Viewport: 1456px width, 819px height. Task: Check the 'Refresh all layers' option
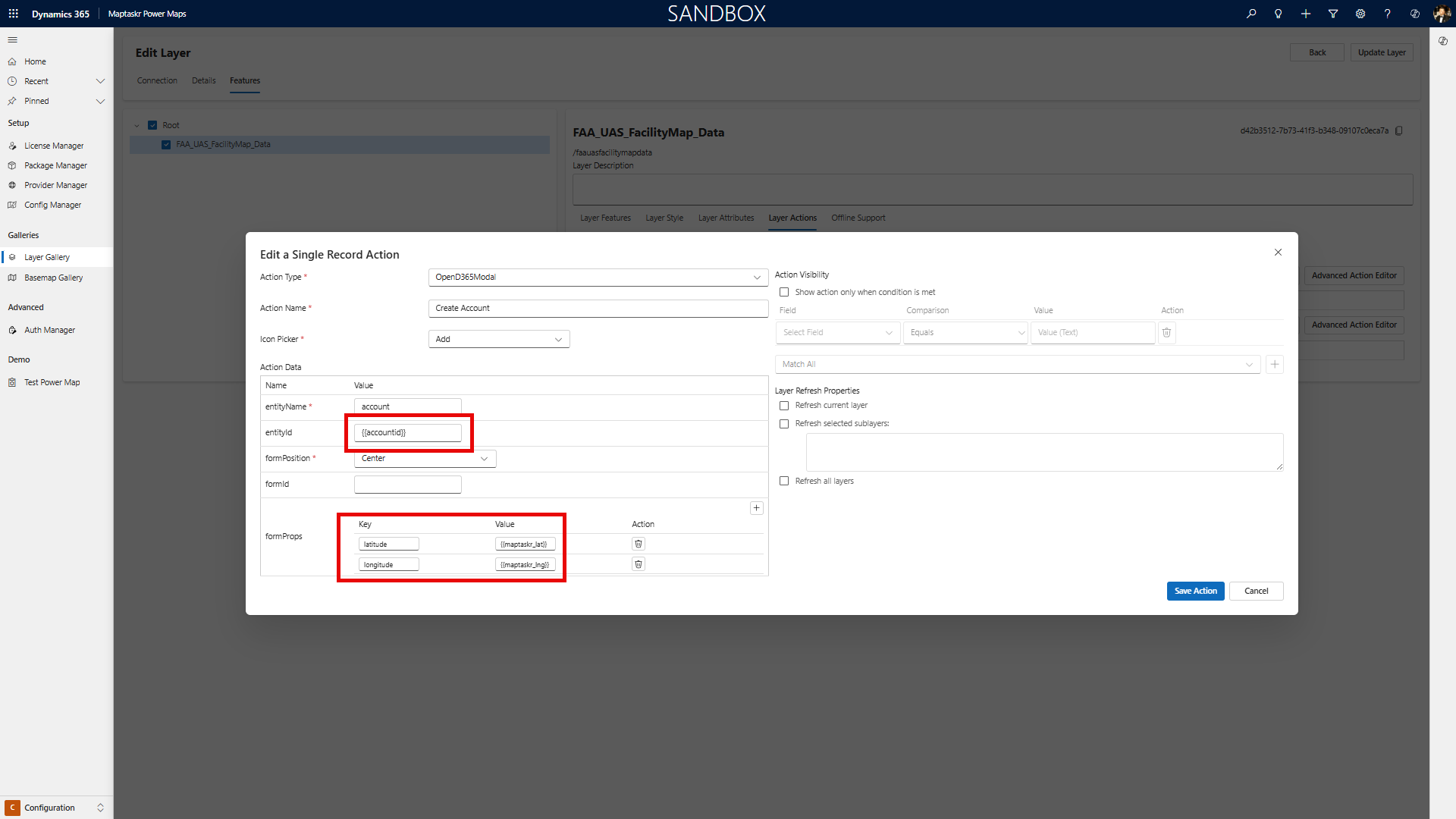point(784,481)
